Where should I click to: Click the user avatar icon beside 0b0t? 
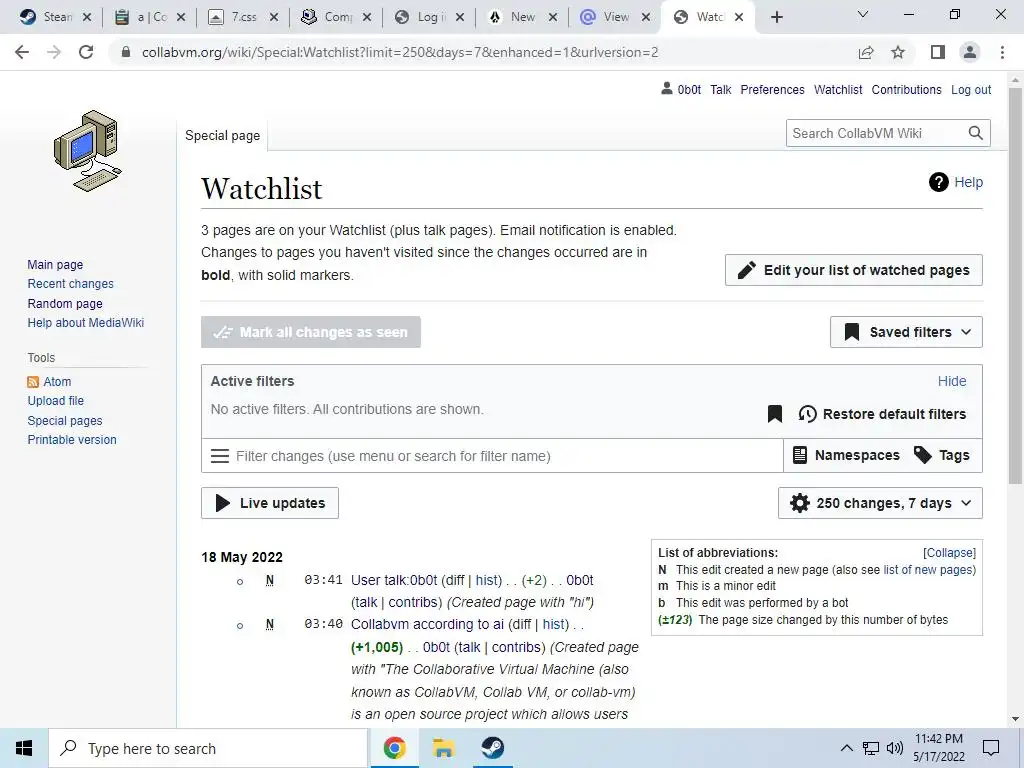coord(666,88)
